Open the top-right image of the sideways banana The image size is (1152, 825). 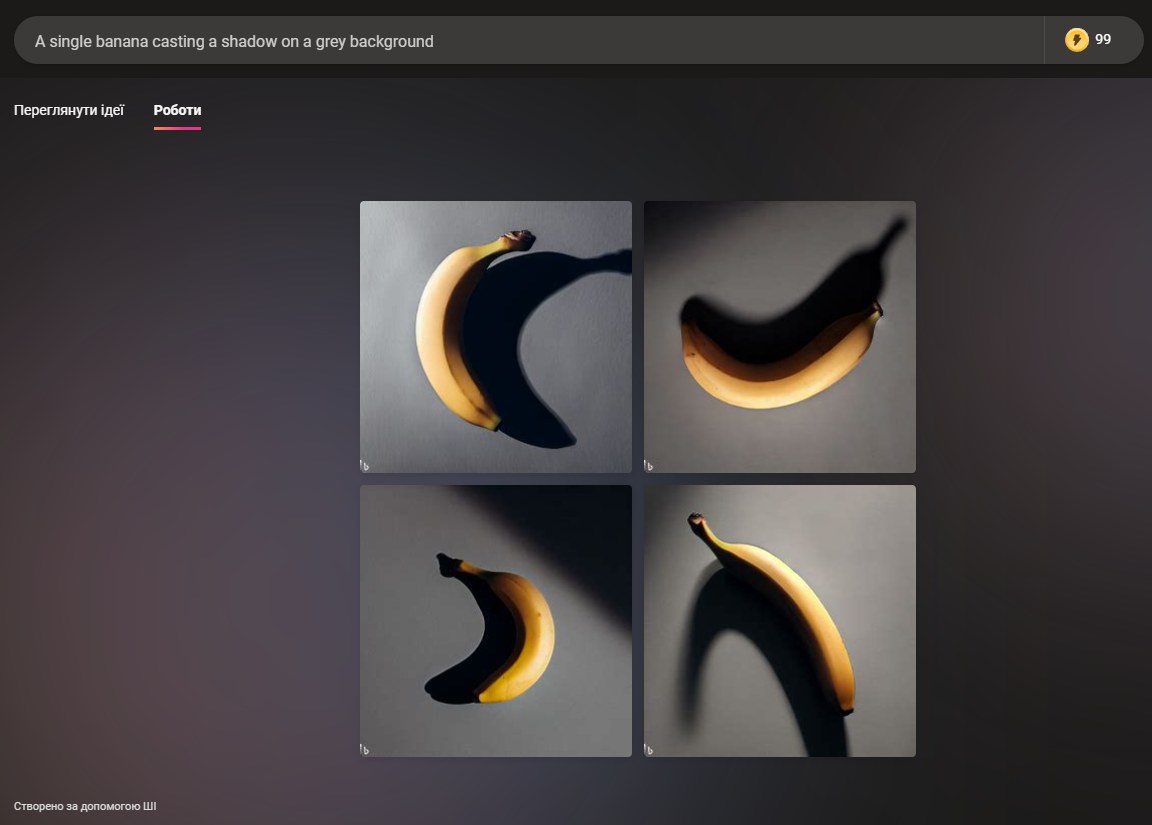click(780, 336)
